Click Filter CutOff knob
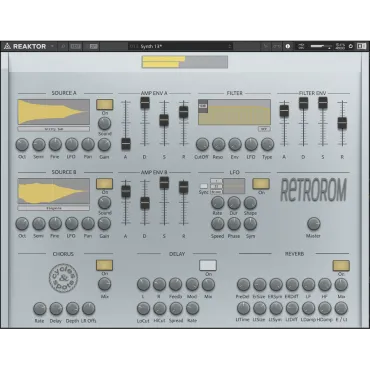The height and width of the screenshot is (370, 370). (x=202, y=145)
